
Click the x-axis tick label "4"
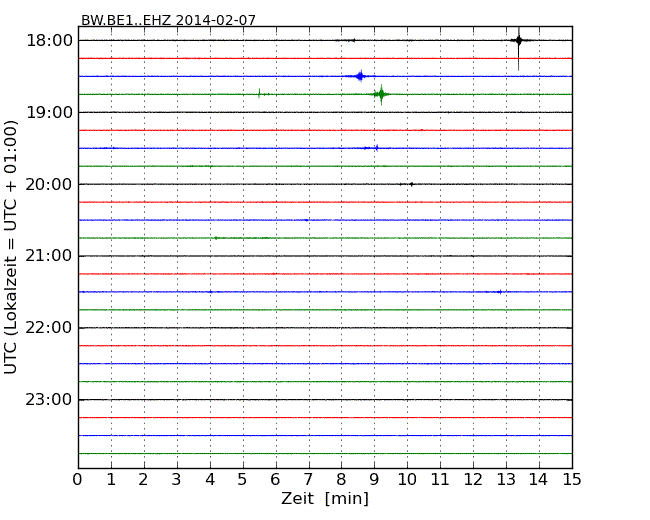[x=210, y=480]
